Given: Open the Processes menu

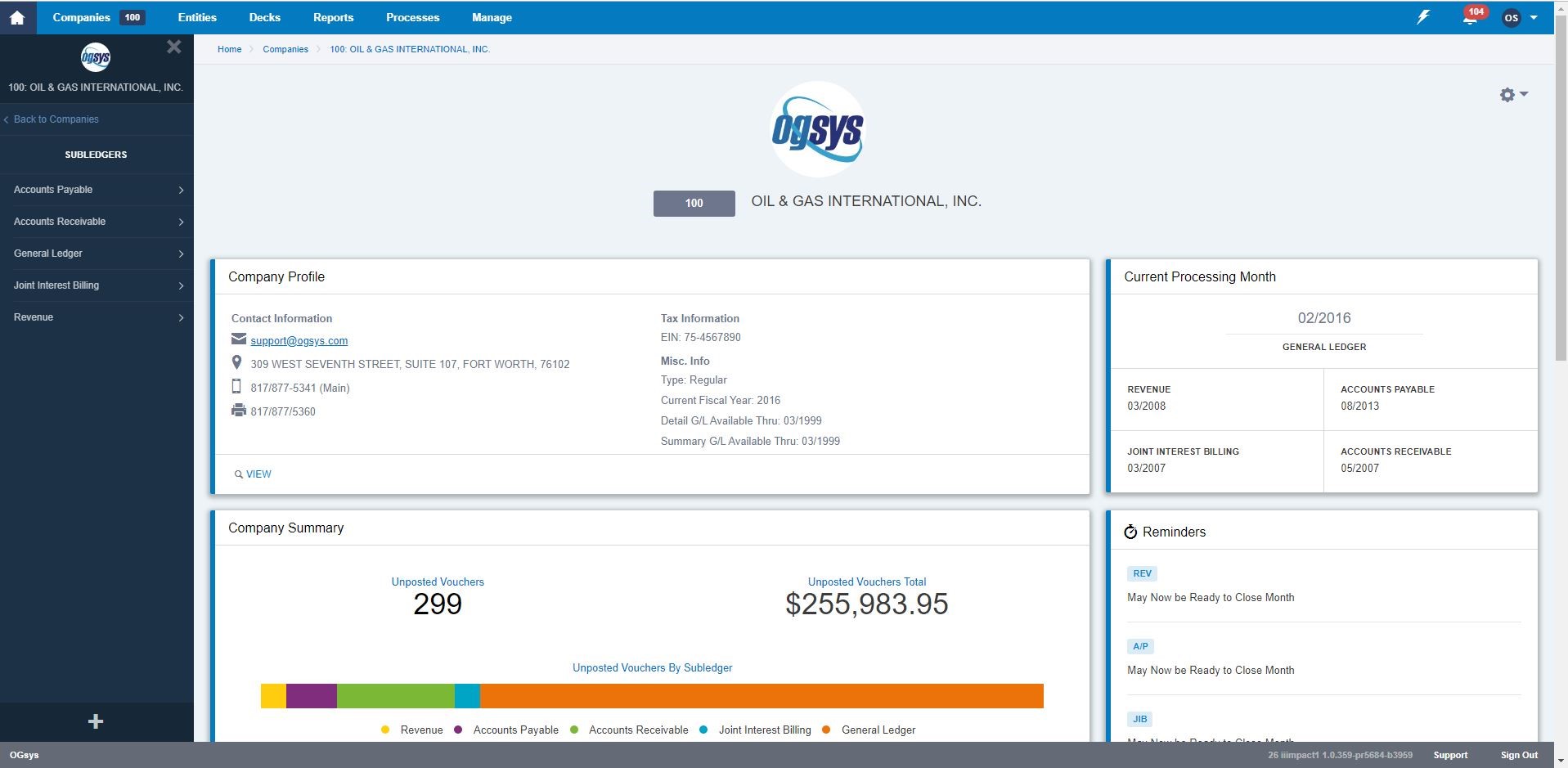Looking at the screenshot, I should click(412, 17).
